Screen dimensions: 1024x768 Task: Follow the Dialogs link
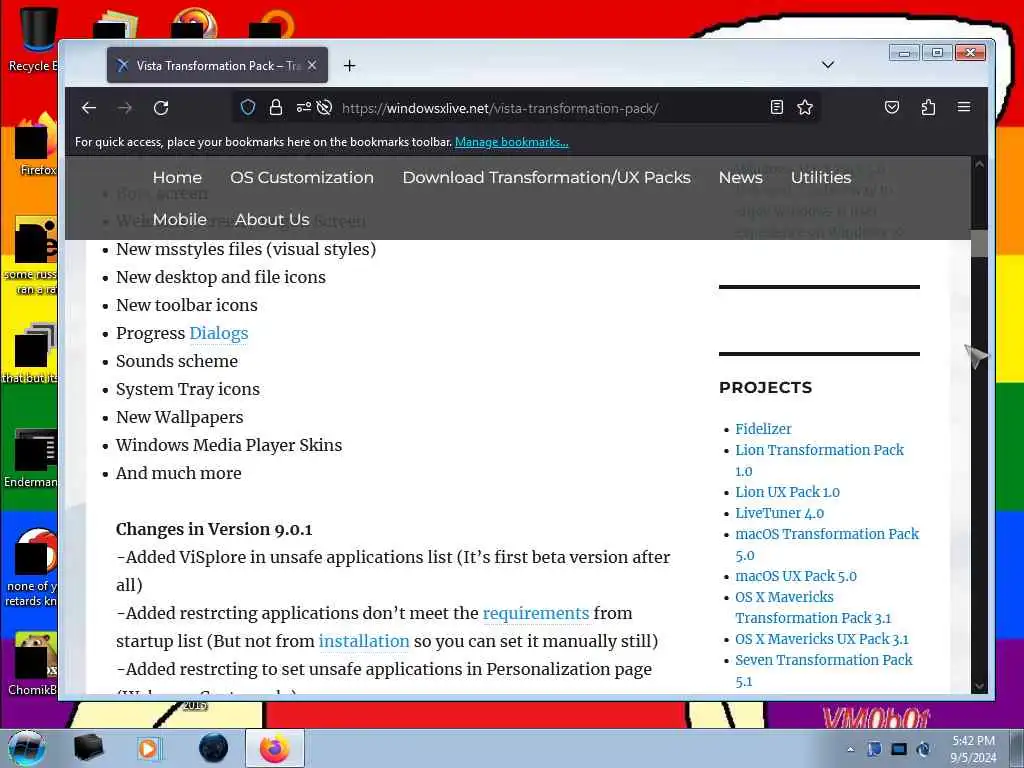click(219, 333)
